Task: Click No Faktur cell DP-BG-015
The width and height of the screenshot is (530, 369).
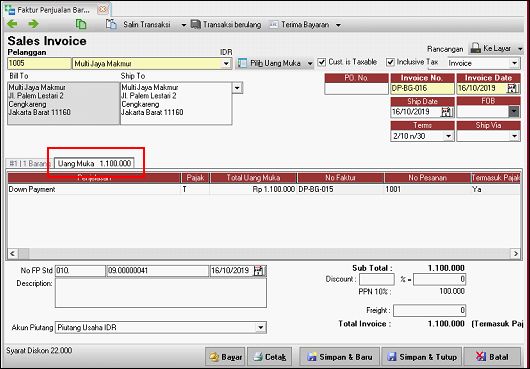Action: 340,189
